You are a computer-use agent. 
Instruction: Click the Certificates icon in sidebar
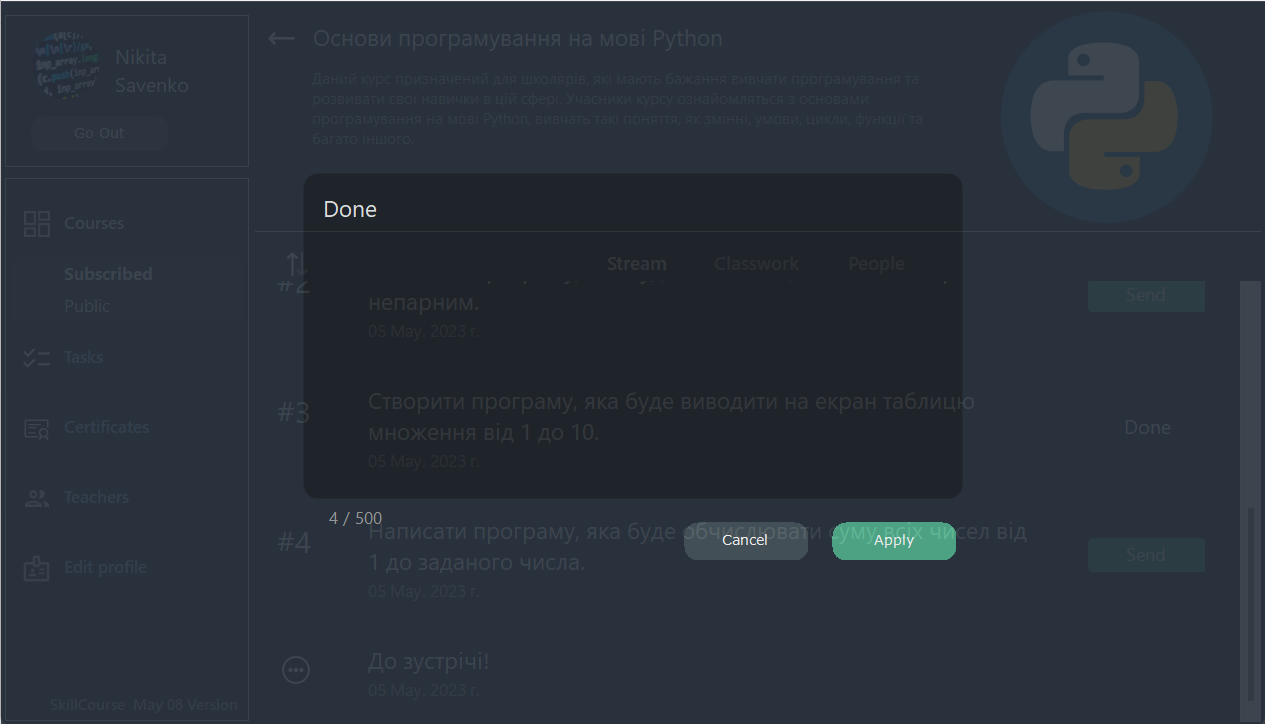[37, 428]
